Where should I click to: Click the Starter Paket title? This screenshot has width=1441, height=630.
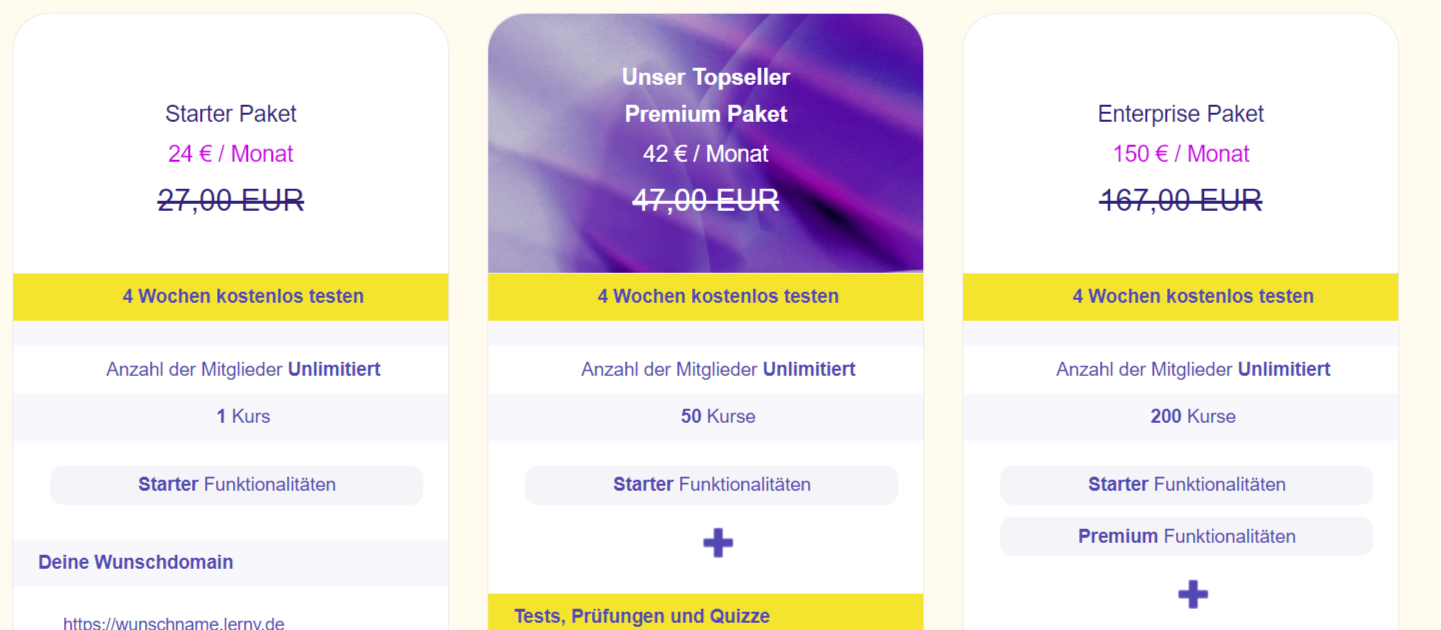pyautogui.click(x=231, y=114)
